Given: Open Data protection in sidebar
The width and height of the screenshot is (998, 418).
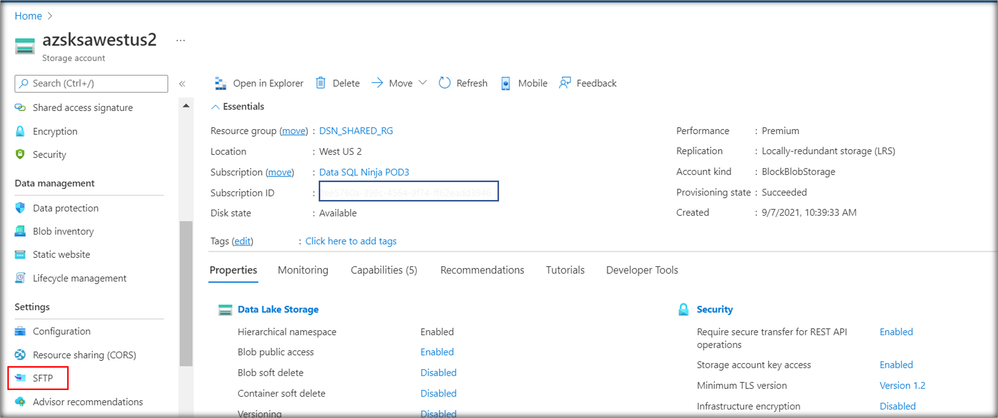Looking at the screenshot, I should 65,208.
